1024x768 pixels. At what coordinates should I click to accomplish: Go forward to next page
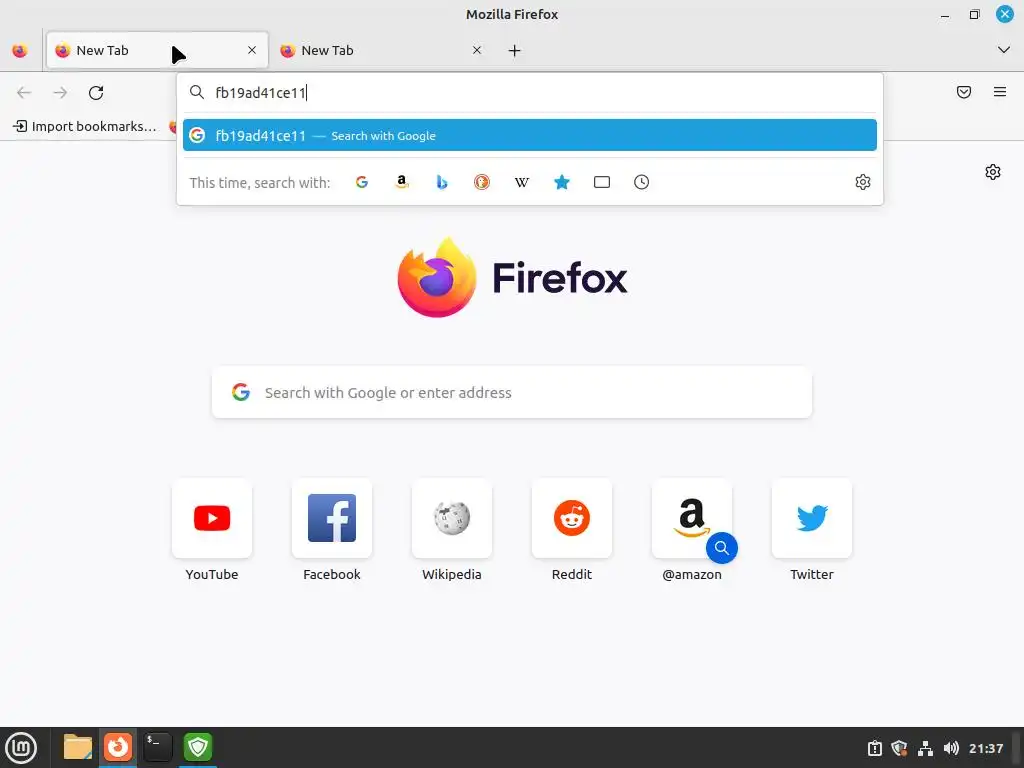60,93
